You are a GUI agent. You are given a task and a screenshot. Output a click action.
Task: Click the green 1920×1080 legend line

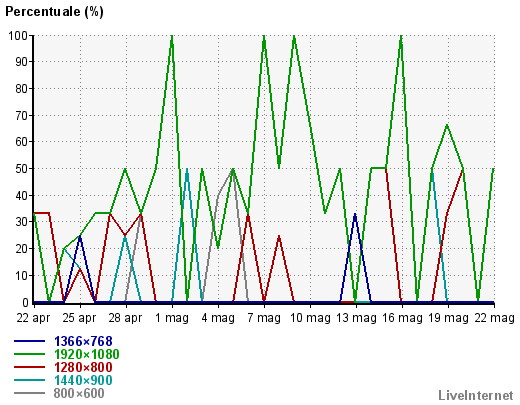point(29,354)
